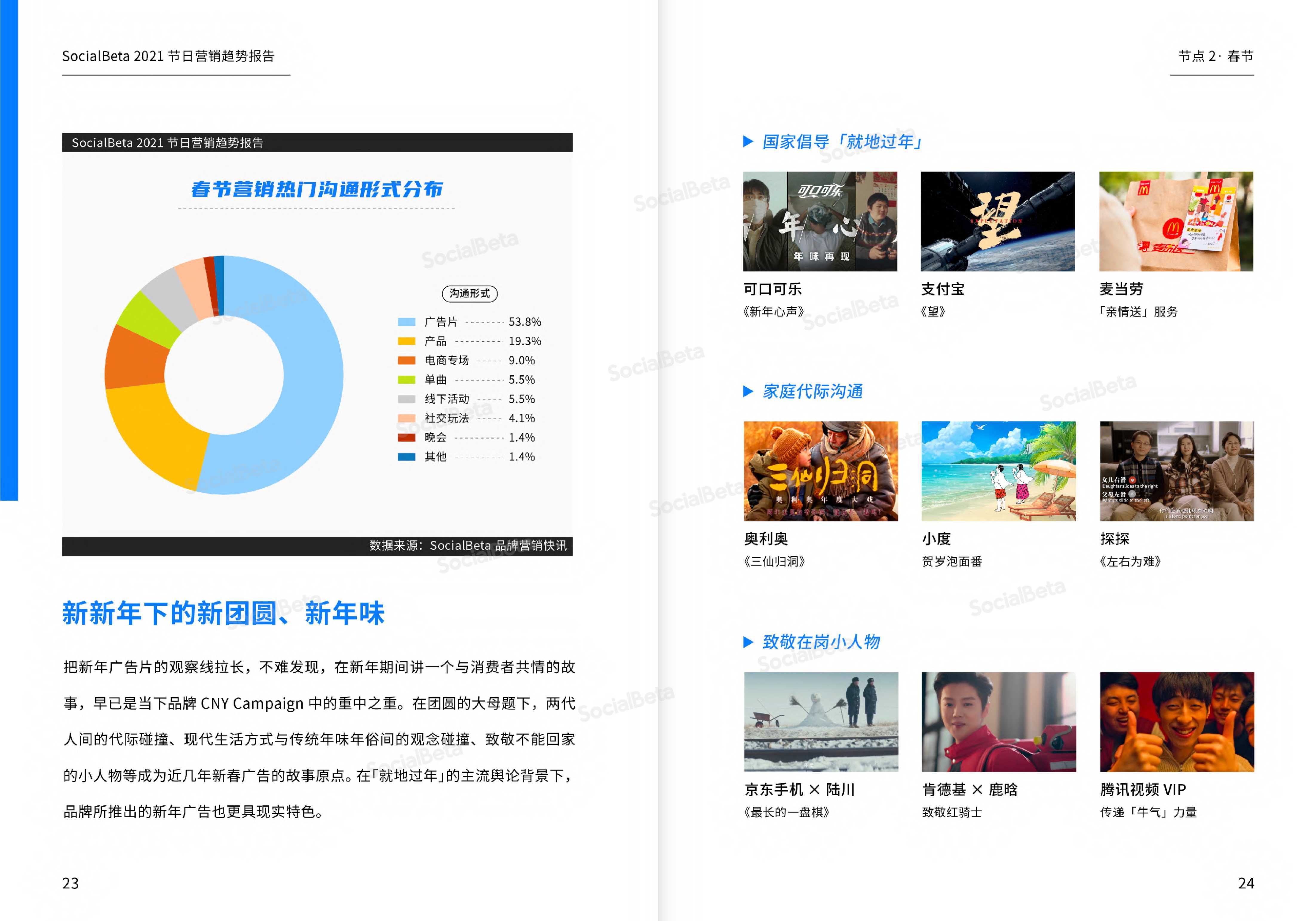Click the header SocialBeta 2021 节日营销趋势报告

[x=168, y=56]
